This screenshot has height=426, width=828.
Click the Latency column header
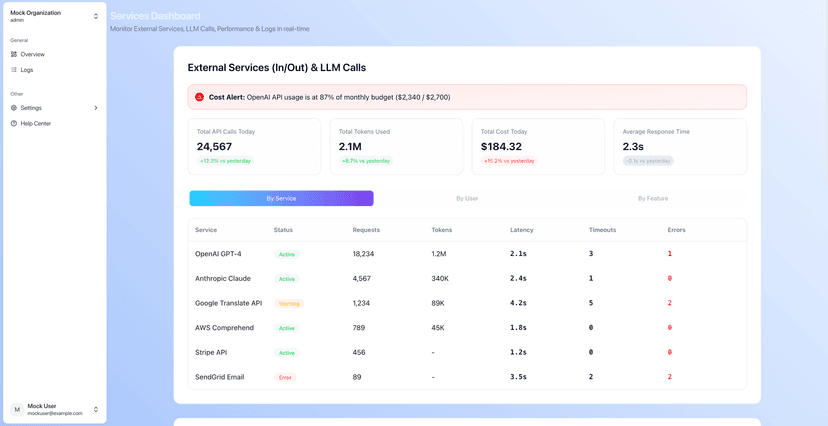coord(522,230)
